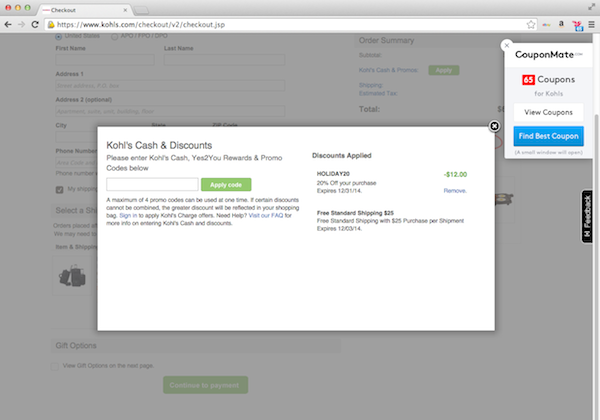Click the Apply code button
The height and width of the screenshot is (420, 600).
[x=226, y=184]
